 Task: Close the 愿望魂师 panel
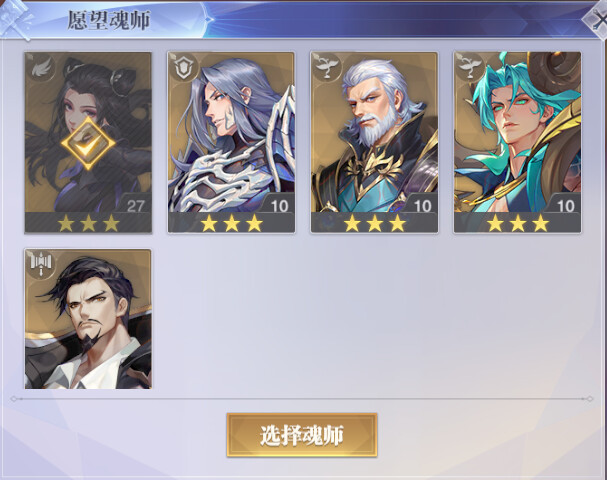tap(596, 19)
